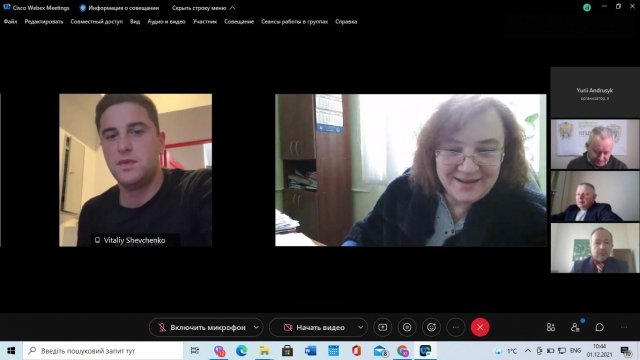Open Microsoft Edge from taskbar
The width and height of the screenshot is (640, 360).
point(241,351)
